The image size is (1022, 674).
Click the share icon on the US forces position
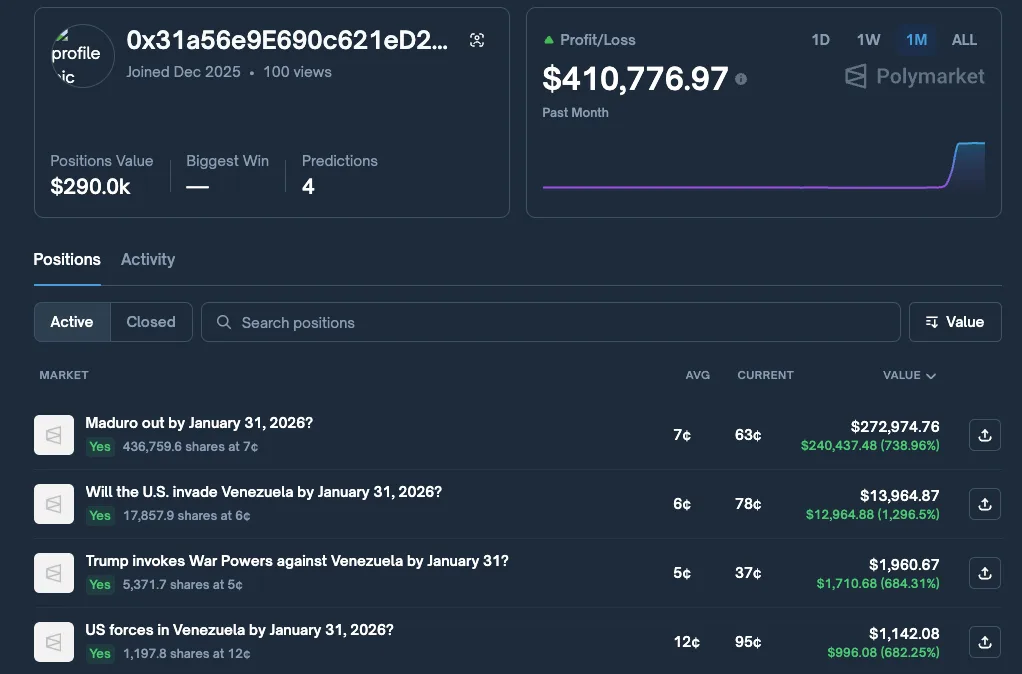click(984, 642)
